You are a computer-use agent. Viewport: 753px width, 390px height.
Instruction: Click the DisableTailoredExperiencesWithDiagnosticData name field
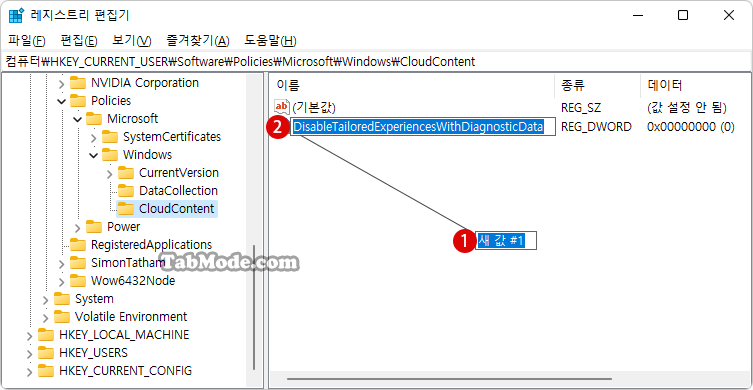tap(423, 127)
